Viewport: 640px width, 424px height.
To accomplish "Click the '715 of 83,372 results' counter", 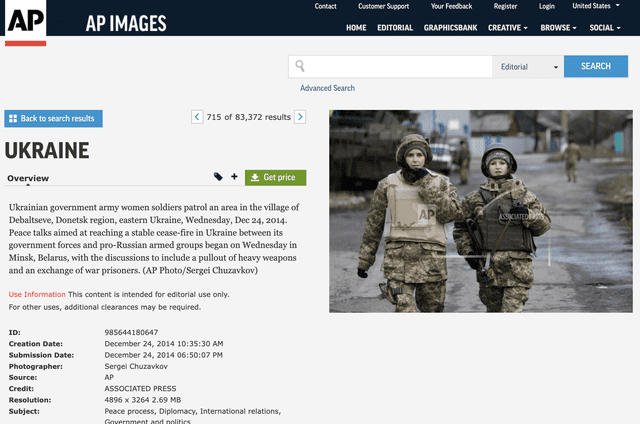I will [x=249, y=117].
